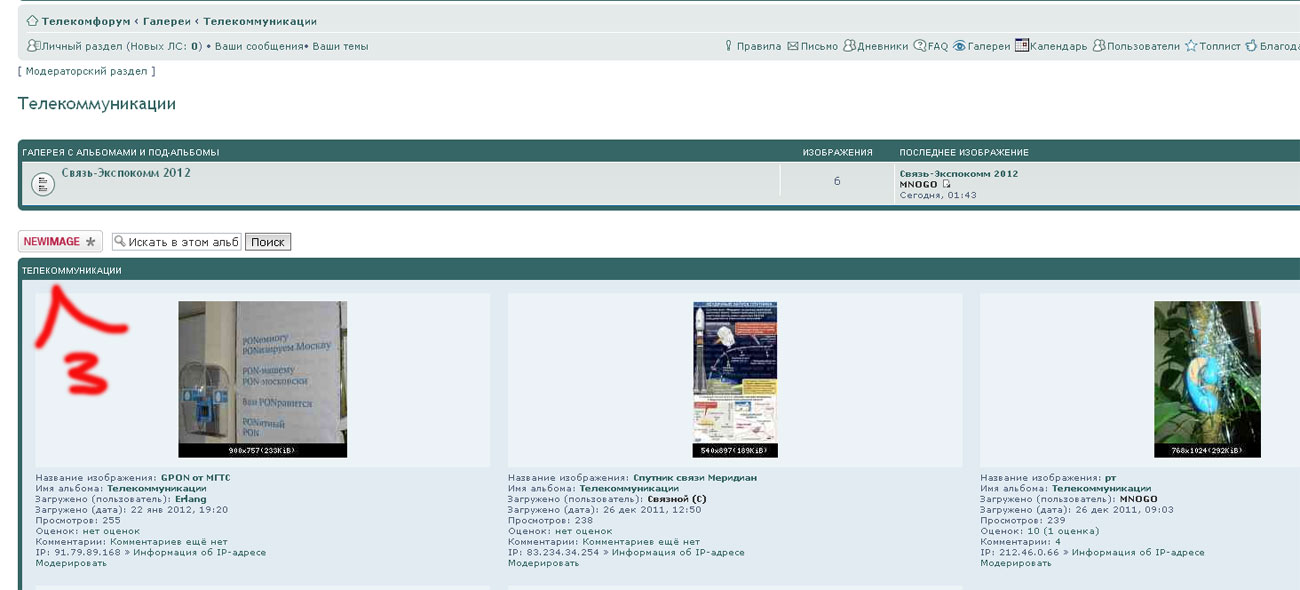
Task: Open the Спутник связи Меридиан thumbnail
Action: [734, 379]
